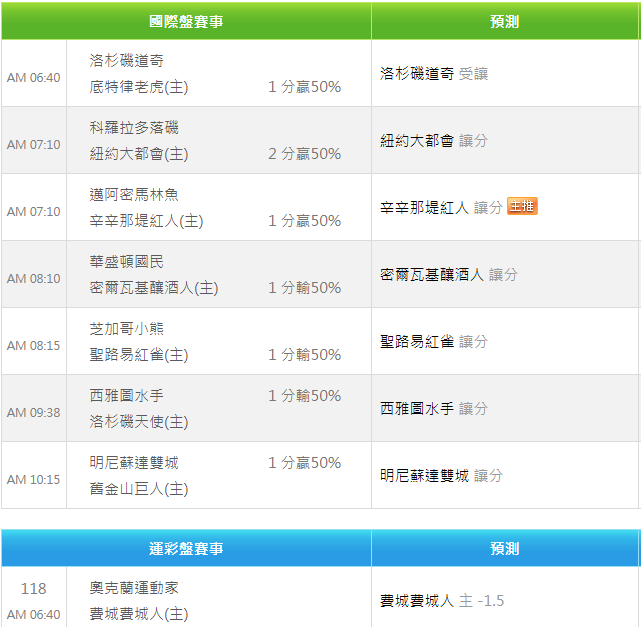Select team 費城費城人(主)
The height and width of the screenshot is (627, 641).
(x=139, y=614)
